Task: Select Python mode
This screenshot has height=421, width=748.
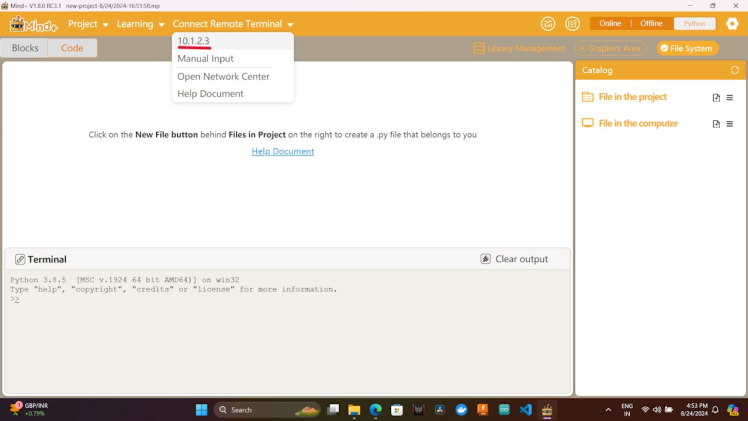Action: pos(694,24)
